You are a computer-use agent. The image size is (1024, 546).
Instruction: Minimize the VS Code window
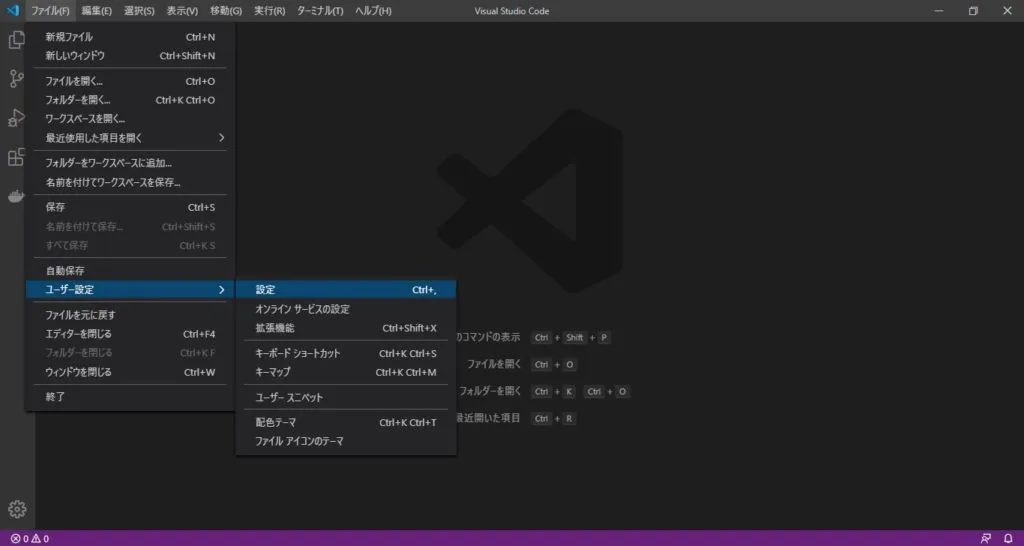coord(939,11)
